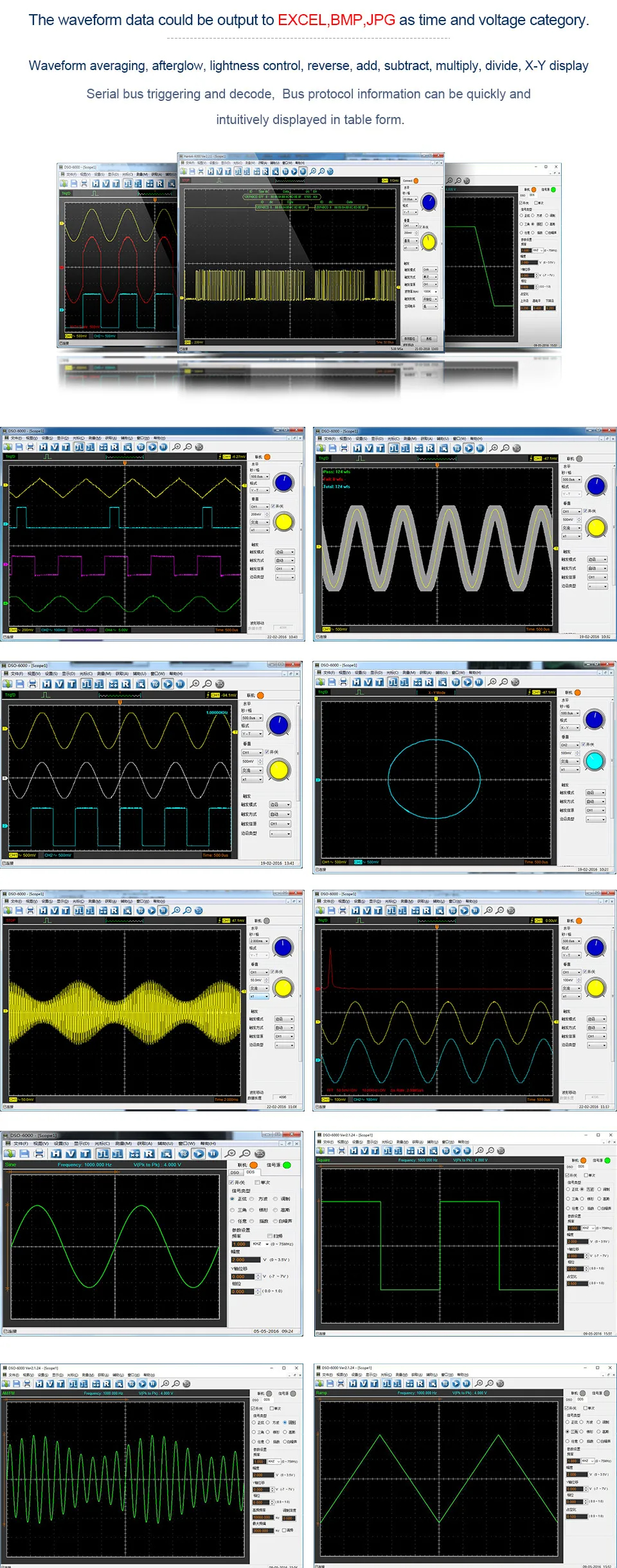Click the blue horizontal knob in four-channel window

click(x=283, y=482)
